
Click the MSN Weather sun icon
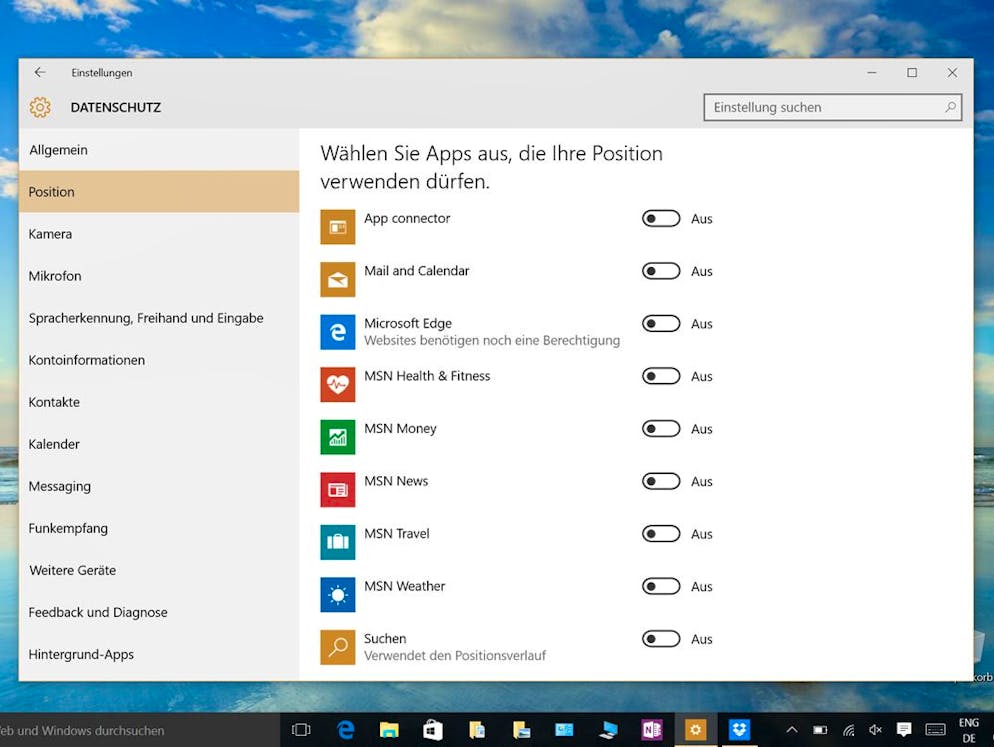coord(337,595)
